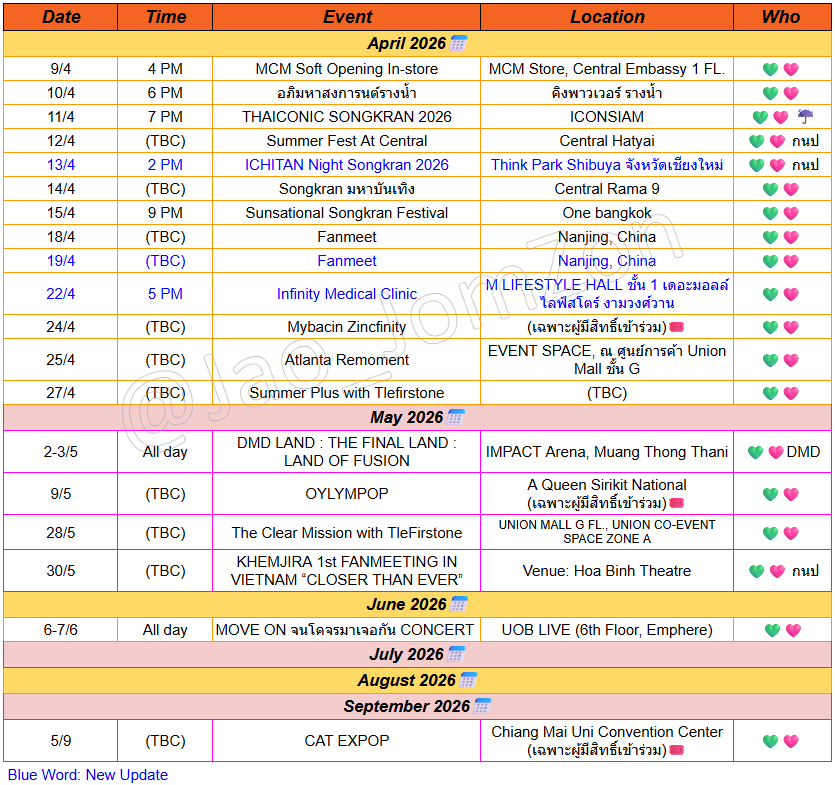Image resolution: width=835 pixels, height=785 pixels.
Task: Click the ICONSIAM location cell
Action: click(607, 117)
